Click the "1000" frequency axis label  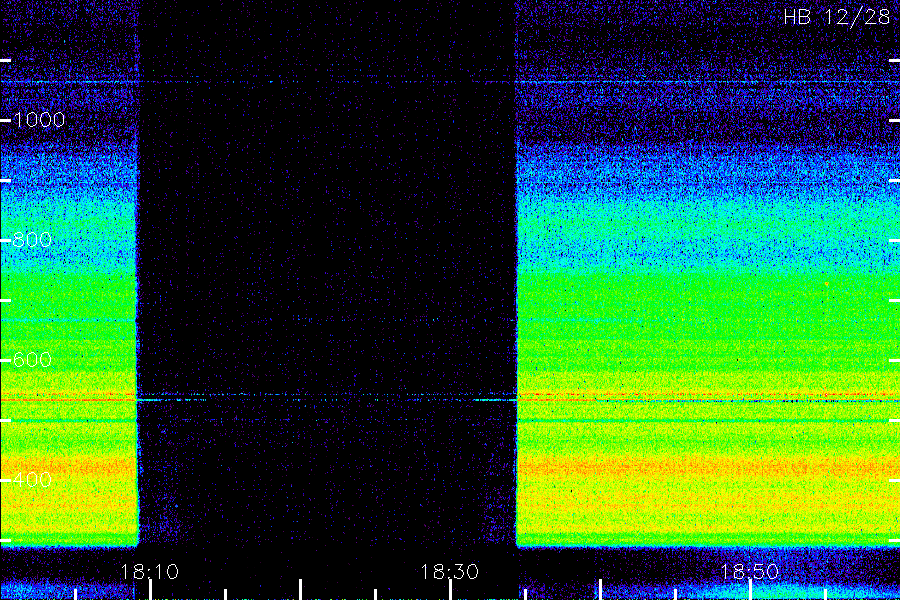pos(39,120)
